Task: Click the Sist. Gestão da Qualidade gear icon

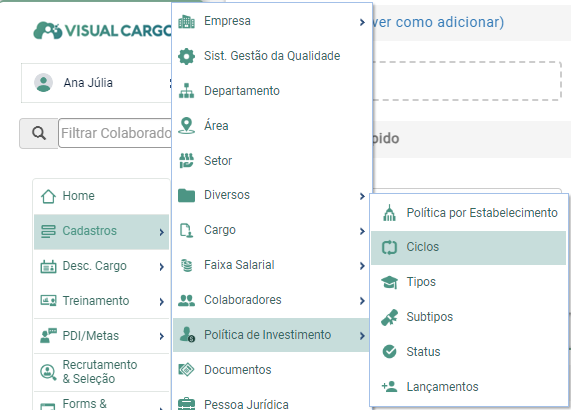Action: (x=186, y=56)
